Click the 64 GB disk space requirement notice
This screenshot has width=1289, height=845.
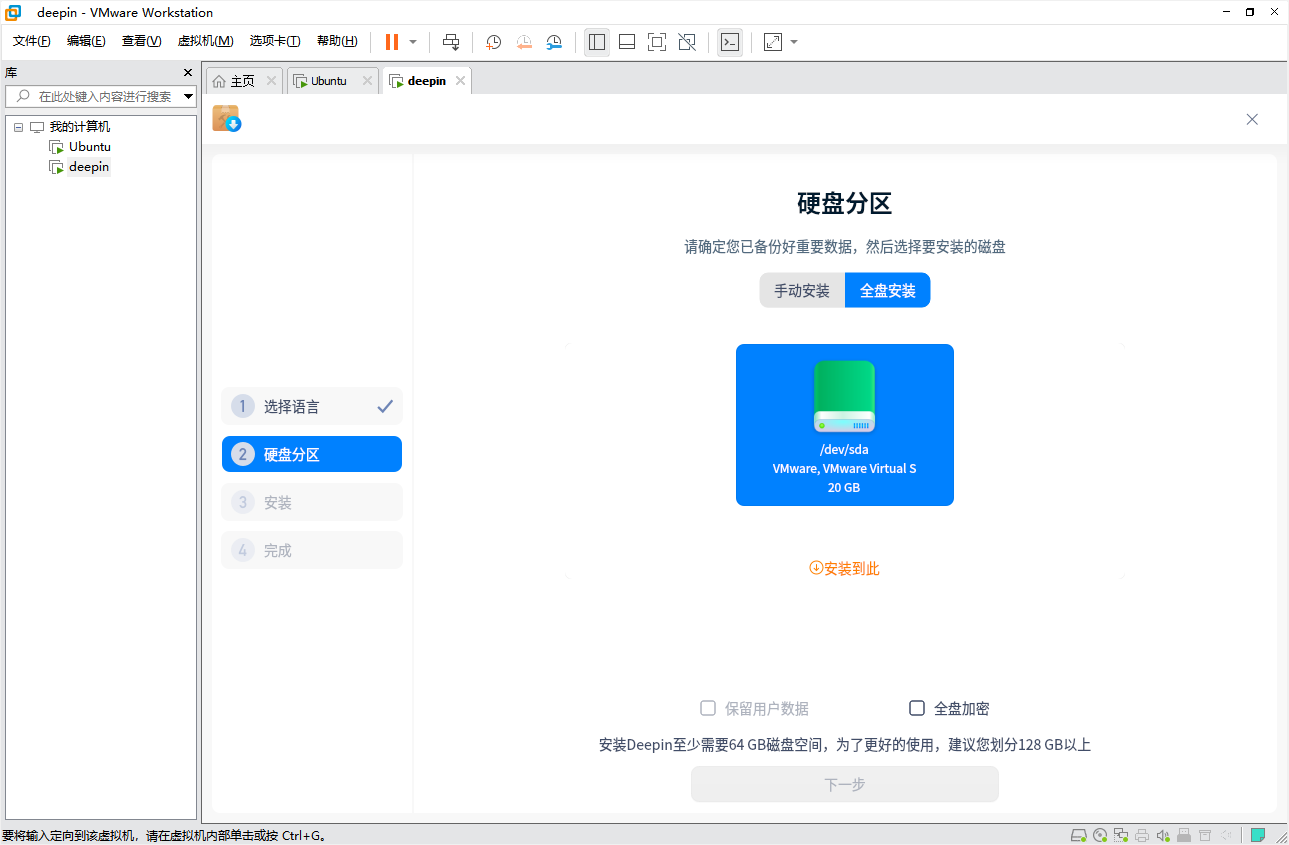845,745
